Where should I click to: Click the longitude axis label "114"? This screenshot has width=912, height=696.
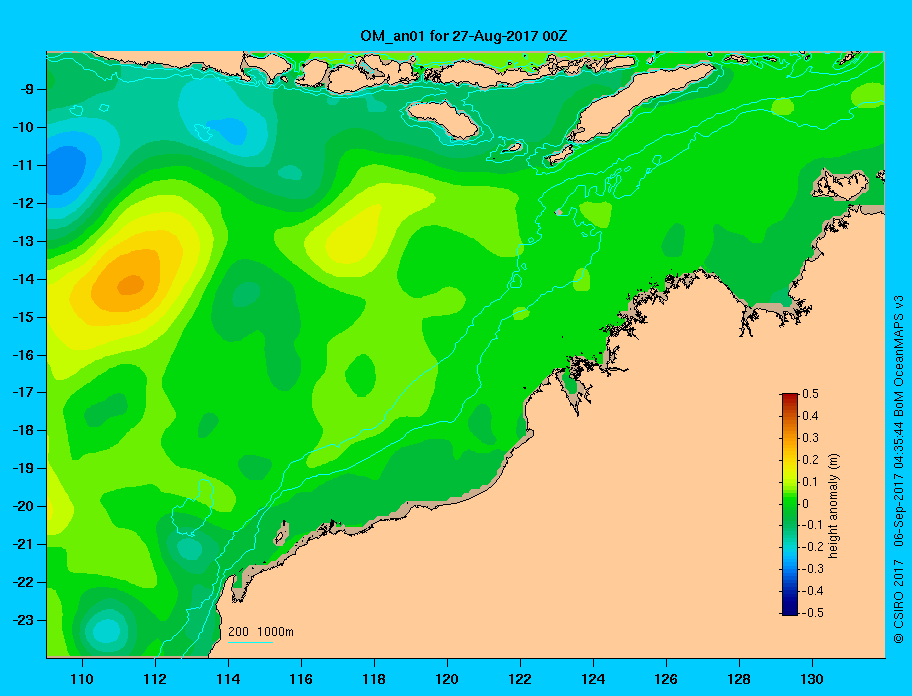pyautogui.click(x=228, y=679)
